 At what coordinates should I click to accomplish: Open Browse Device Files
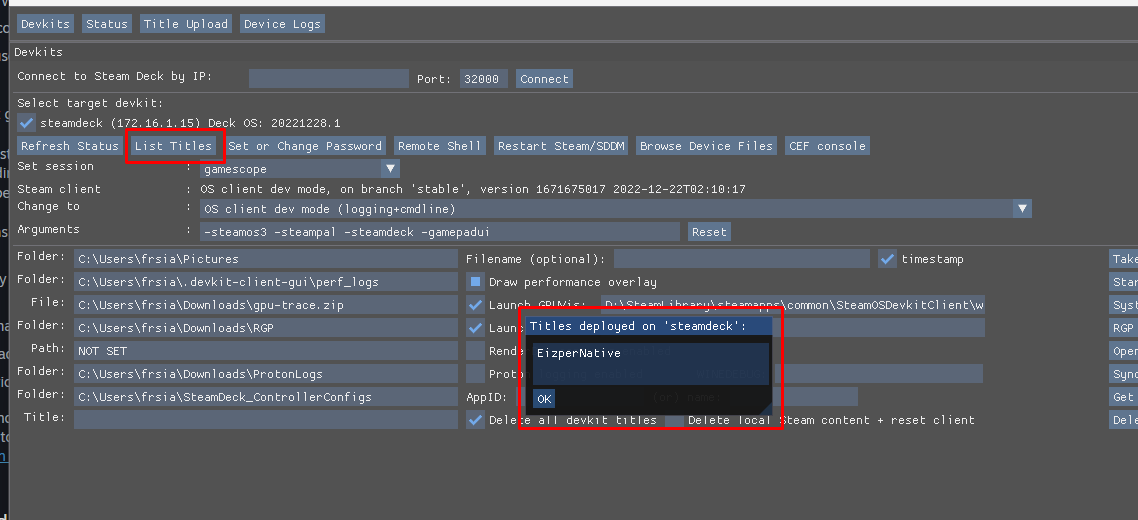pos(706,146)
